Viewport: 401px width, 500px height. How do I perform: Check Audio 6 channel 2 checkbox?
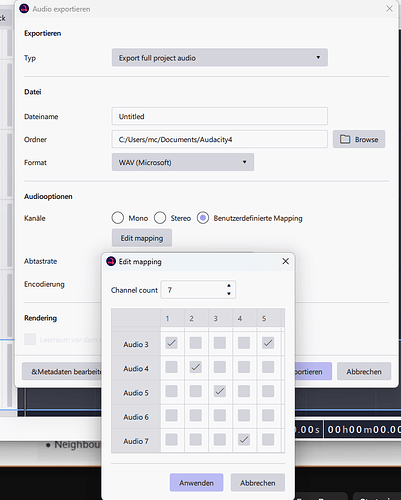196,415
